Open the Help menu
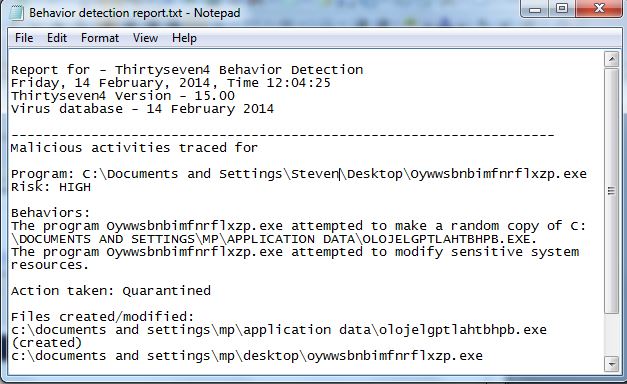Viewport: 627px width, 384px height. point(184,38)
